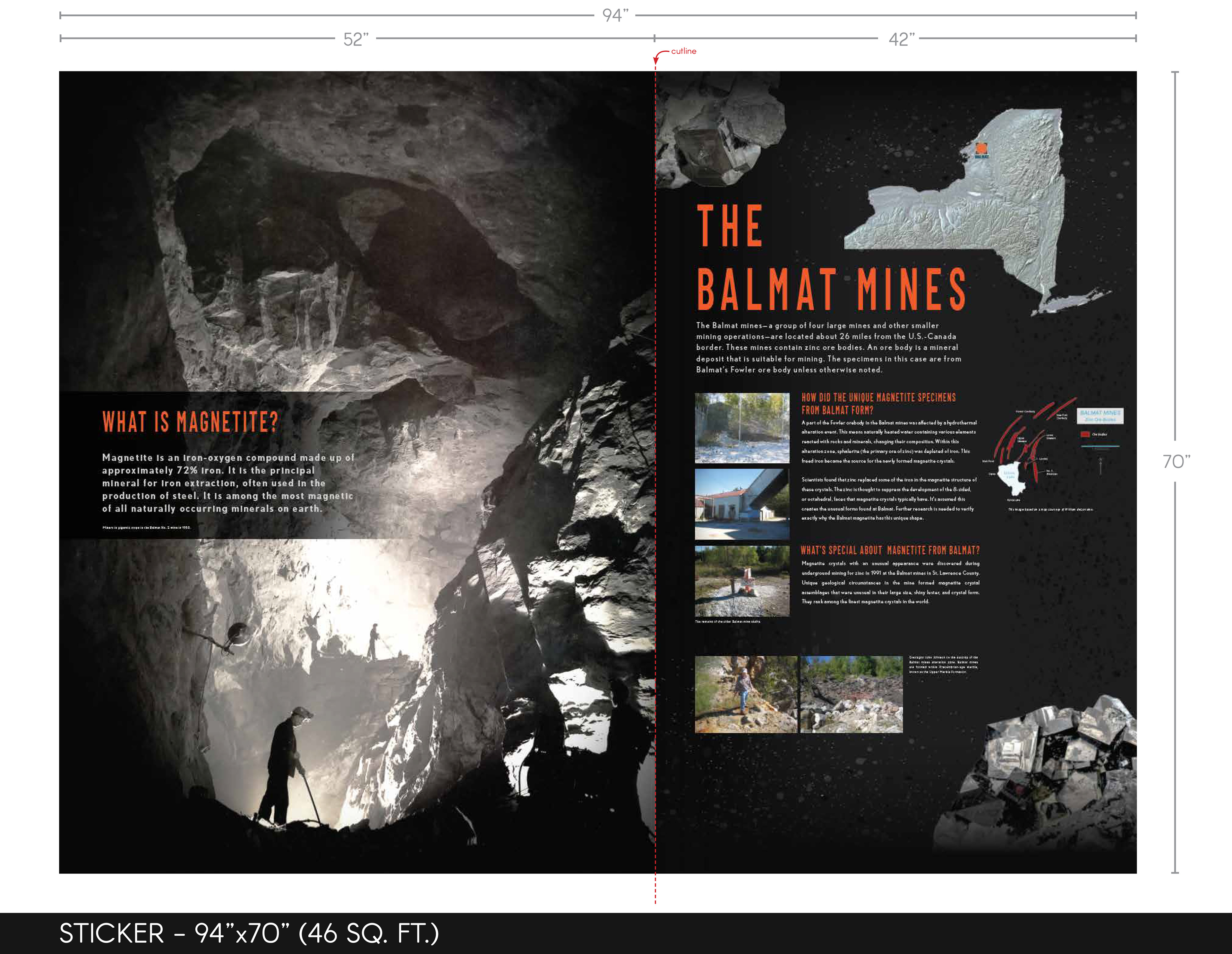Click the "WHAT IS MAGNETITE?" heading

coord(190,422)
